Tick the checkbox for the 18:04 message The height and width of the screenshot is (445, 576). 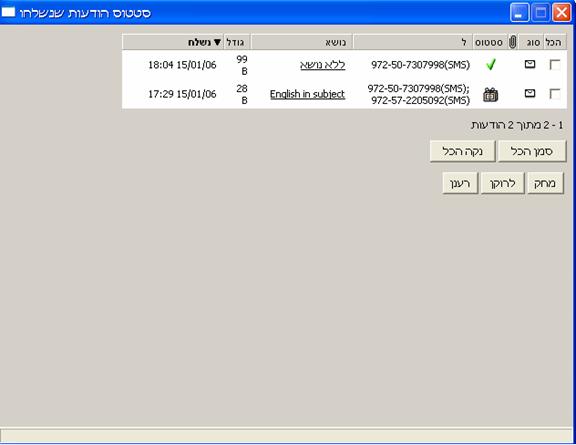coord(555,65)
